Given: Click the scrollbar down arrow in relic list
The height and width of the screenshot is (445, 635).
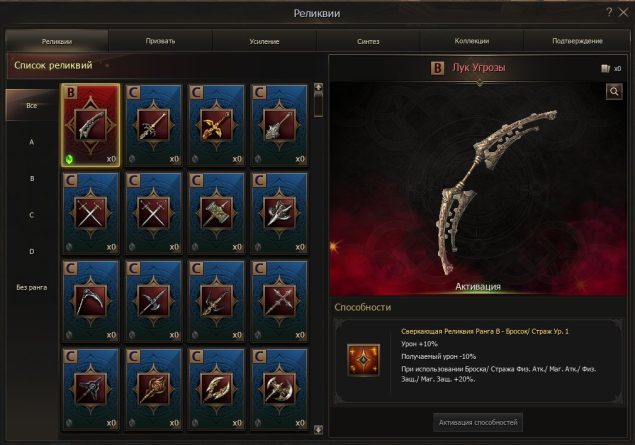Looking at the screenshot, I should [x=318, y=430].
